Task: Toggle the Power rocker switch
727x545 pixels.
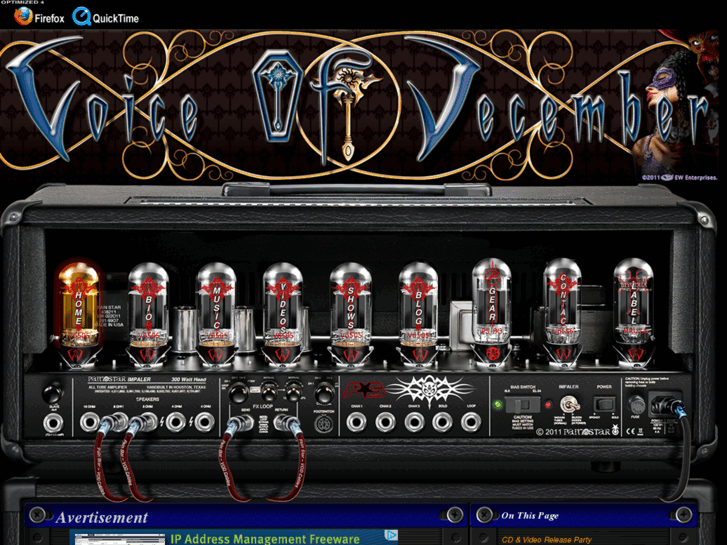Action: [x=605, y=404]
